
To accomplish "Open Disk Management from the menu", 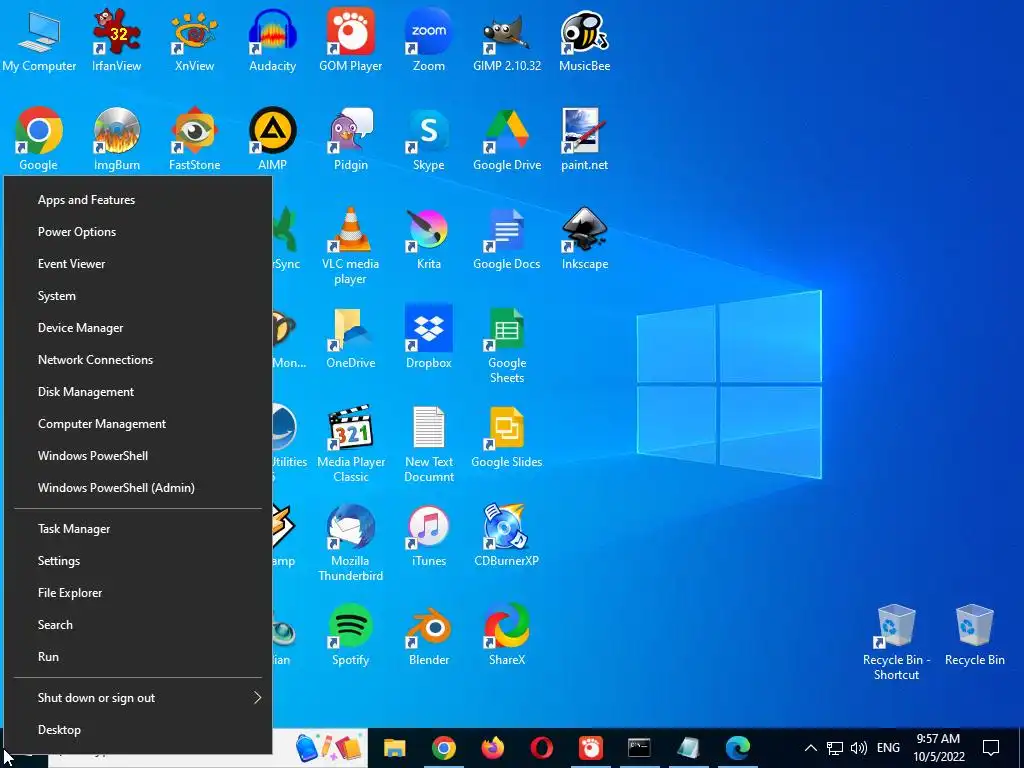I will (x=138, y=392).
